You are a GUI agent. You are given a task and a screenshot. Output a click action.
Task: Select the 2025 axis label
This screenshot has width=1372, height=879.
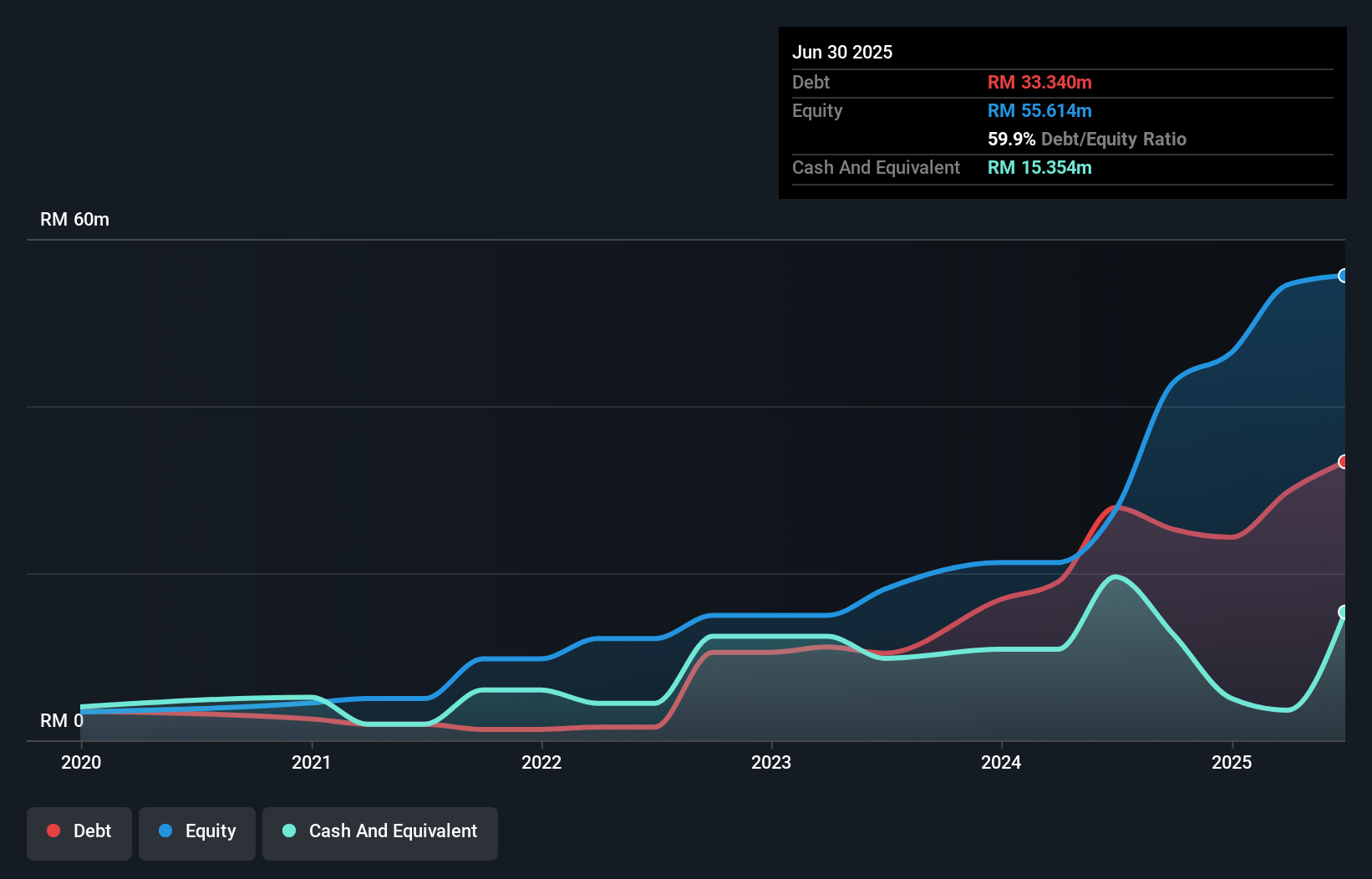tap(1232, 762)
